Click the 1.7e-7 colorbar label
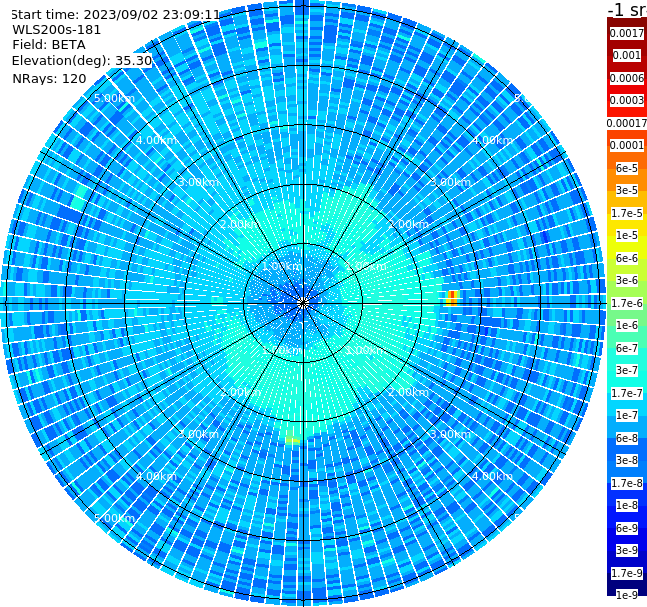 [627, 393]
